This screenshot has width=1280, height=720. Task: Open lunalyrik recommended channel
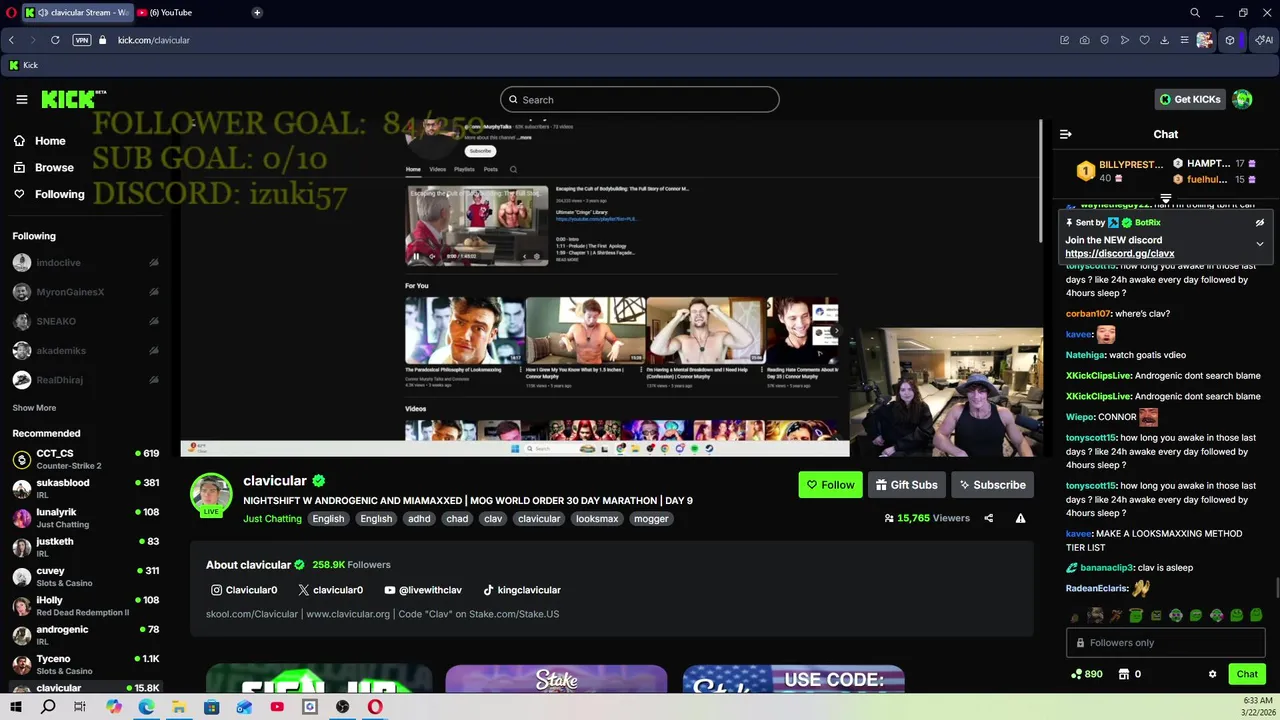pos(85,518)
